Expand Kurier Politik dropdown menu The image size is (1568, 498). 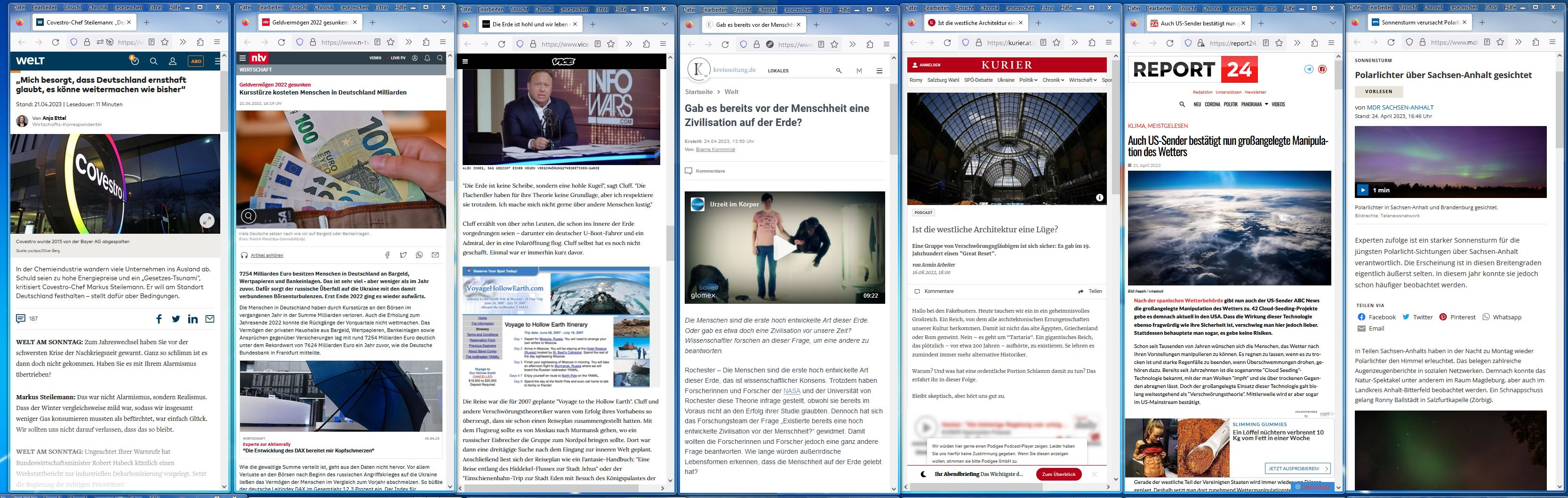pyautogui.click(x=1028, y=80)
